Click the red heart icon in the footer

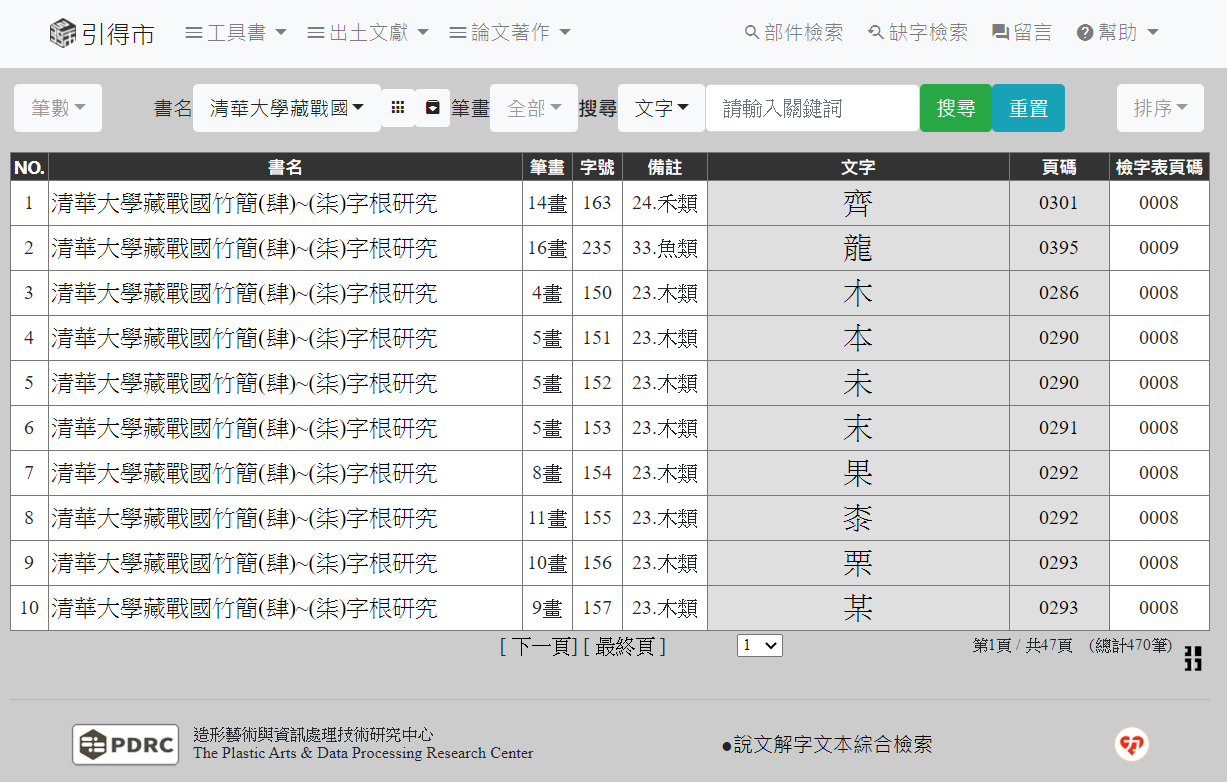(1132, 744)
